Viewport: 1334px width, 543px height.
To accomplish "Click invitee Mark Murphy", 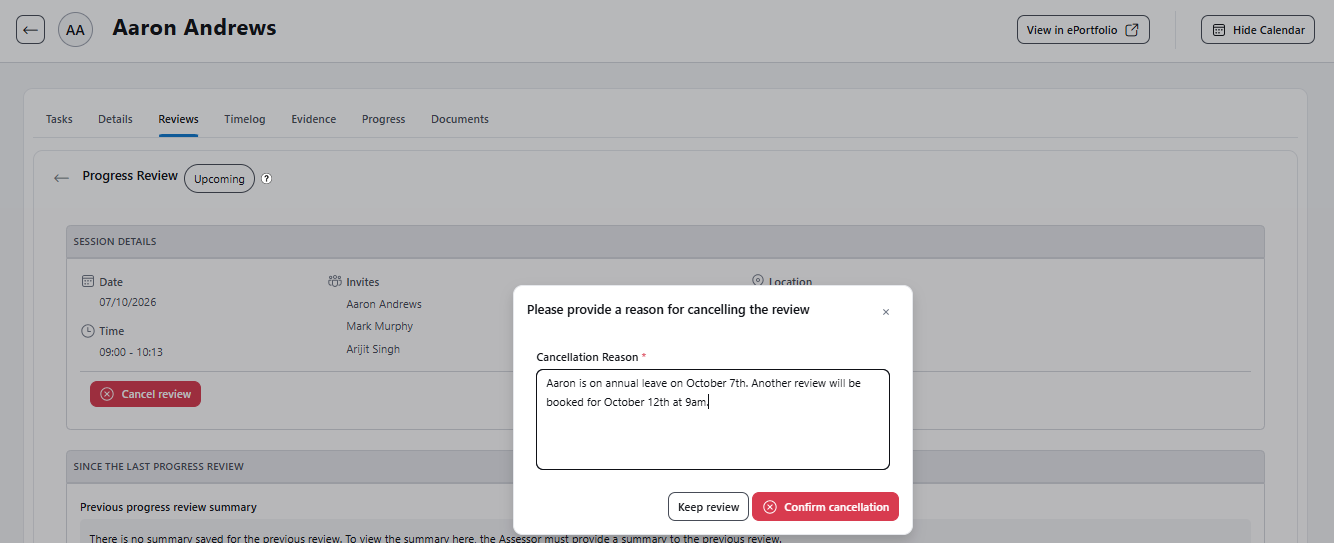I will tap(379, 326).
